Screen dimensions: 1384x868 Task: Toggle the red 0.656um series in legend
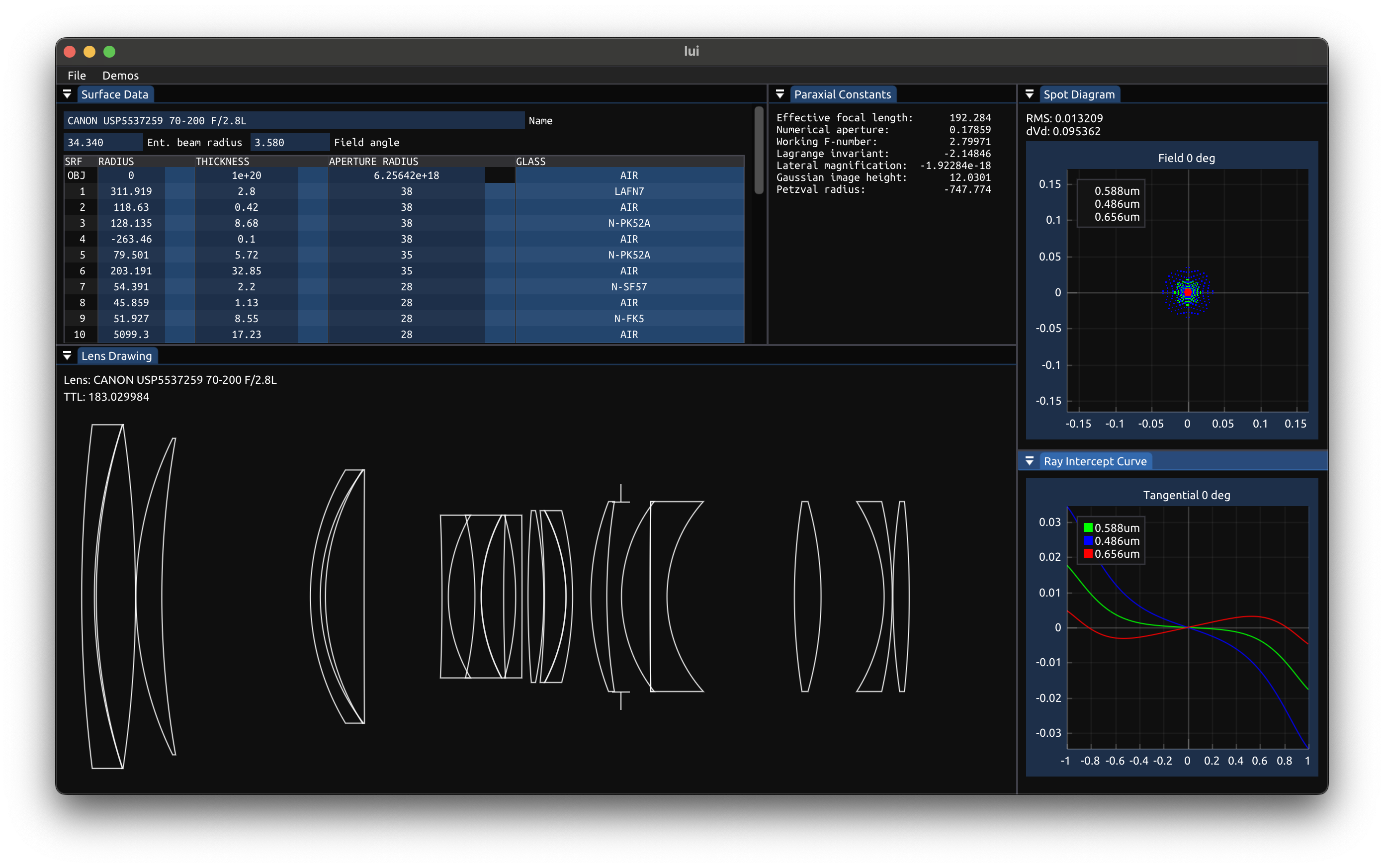coord(1087,554)
